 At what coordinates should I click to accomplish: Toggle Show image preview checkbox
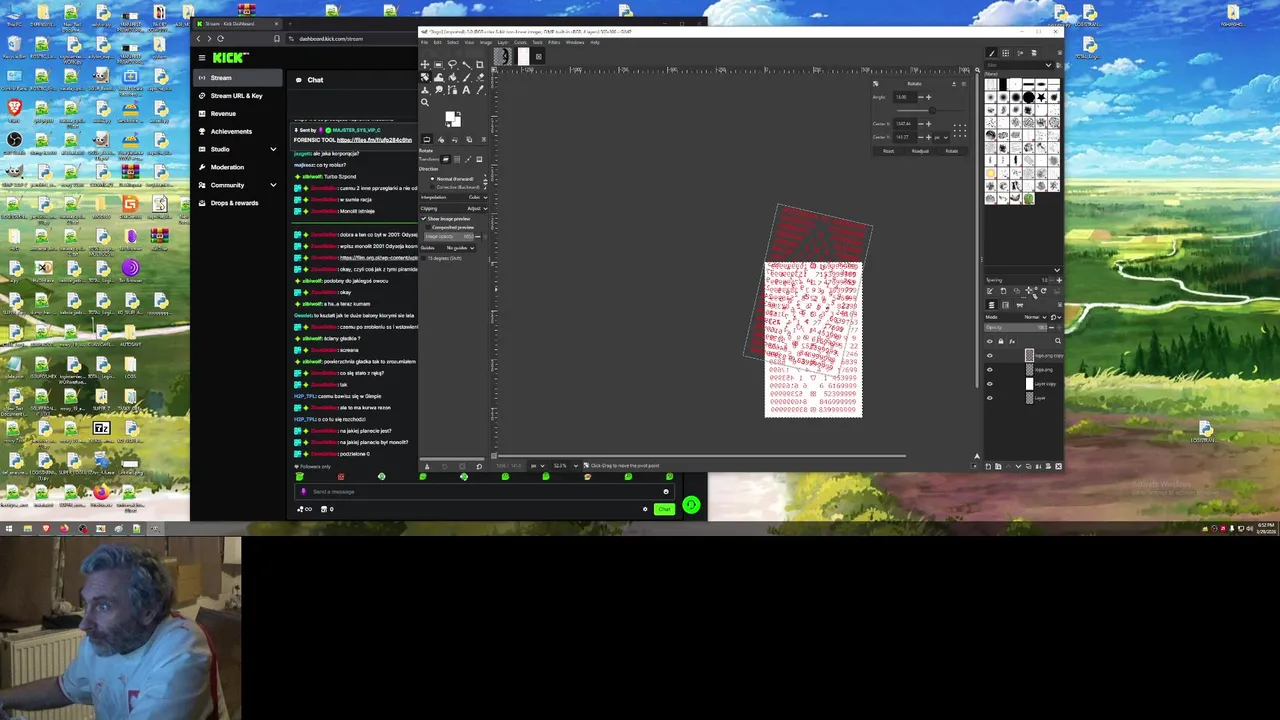pyautogui.click(x=446, y=219)
